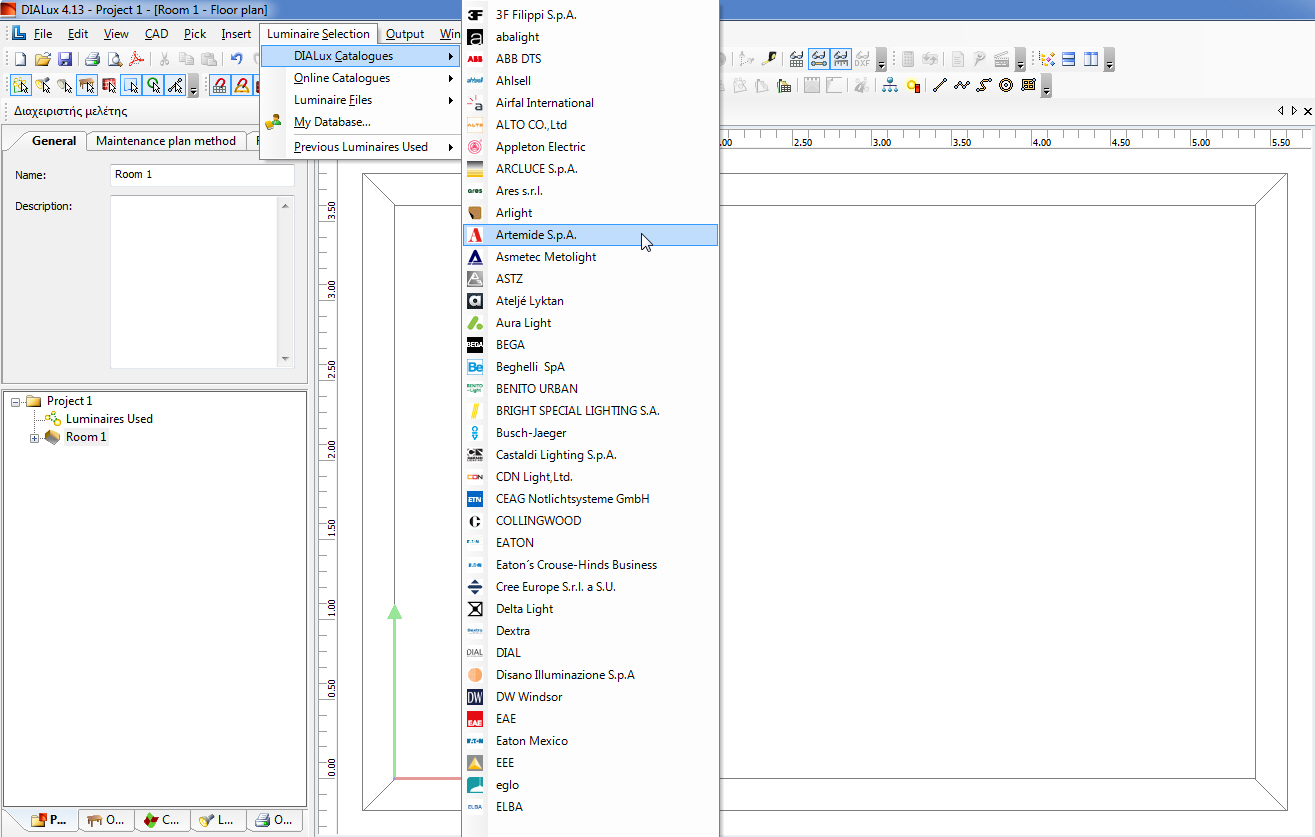Click the Description scrollbar down arrow
The width and height of the screenshot is (1315, 837).
(x=286, y=360)
